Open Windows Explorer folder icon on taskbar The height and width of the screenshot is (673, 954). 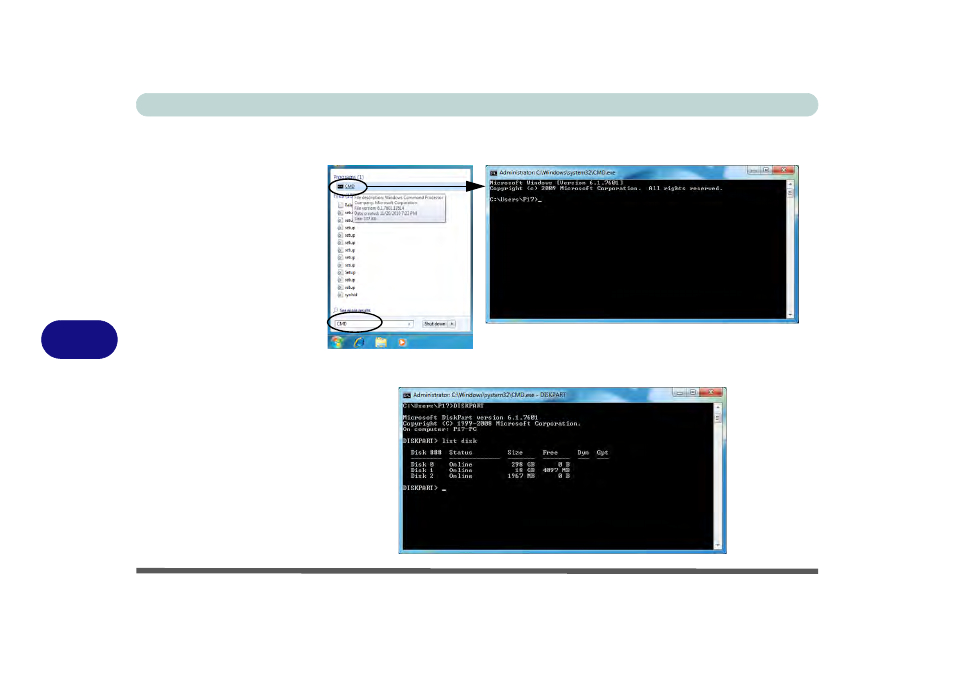(381, 342)
